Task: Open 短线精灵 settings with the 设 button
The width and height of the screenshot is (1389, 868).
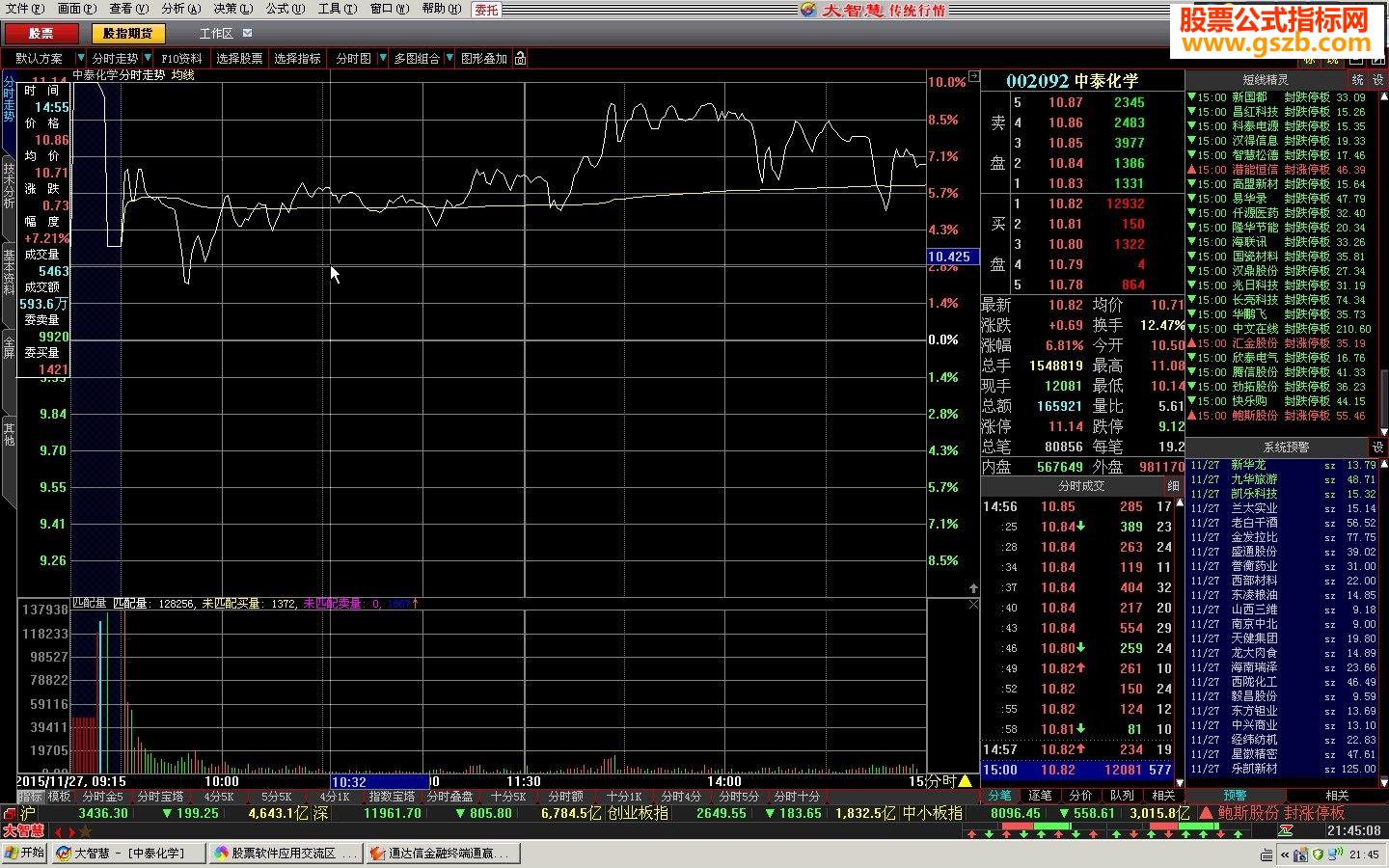Action: [x=1377, y=80]
